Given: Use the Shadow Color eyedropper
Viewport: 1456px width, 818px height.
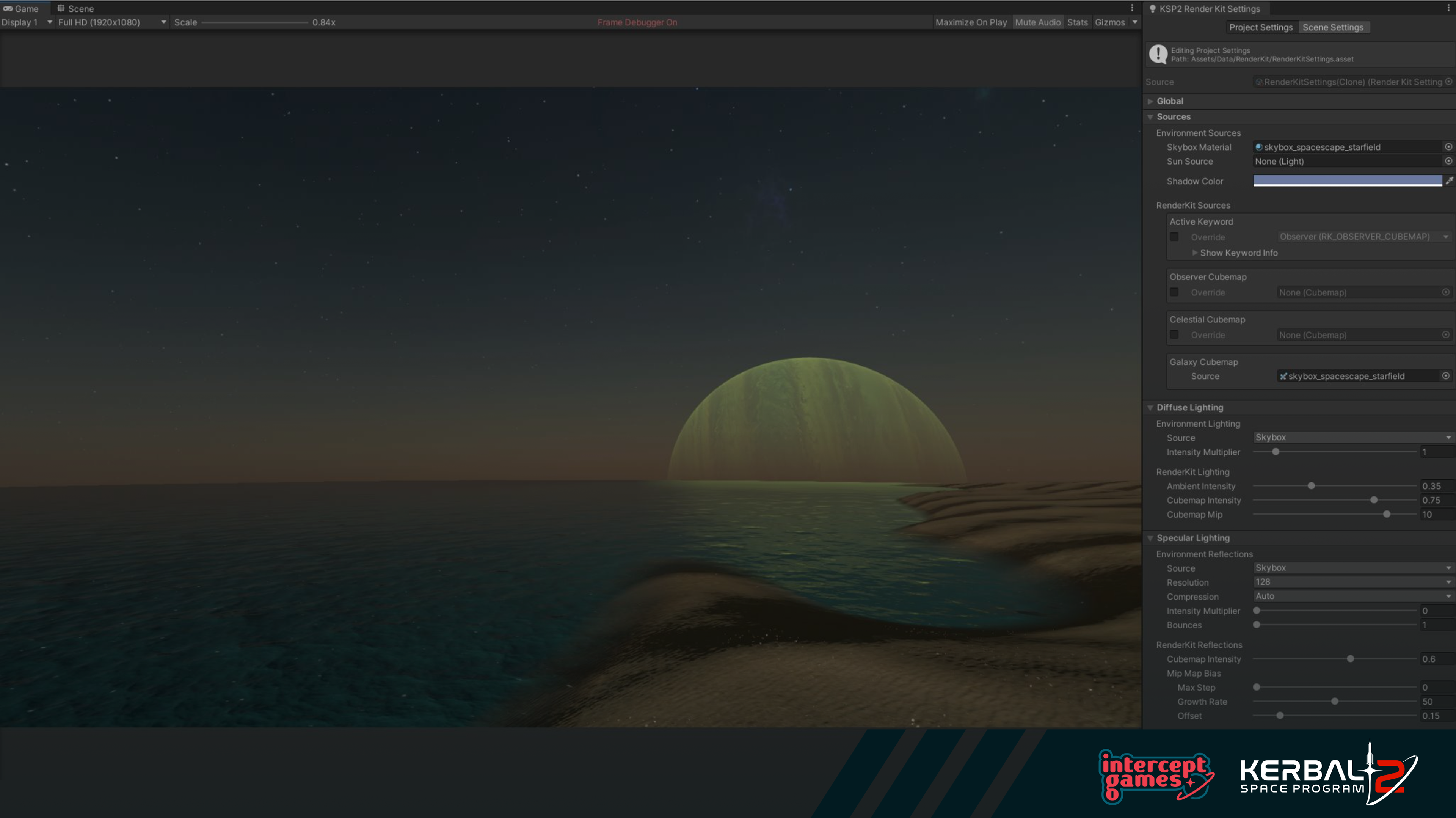Looking at the screenshot, I should 1450,181.
